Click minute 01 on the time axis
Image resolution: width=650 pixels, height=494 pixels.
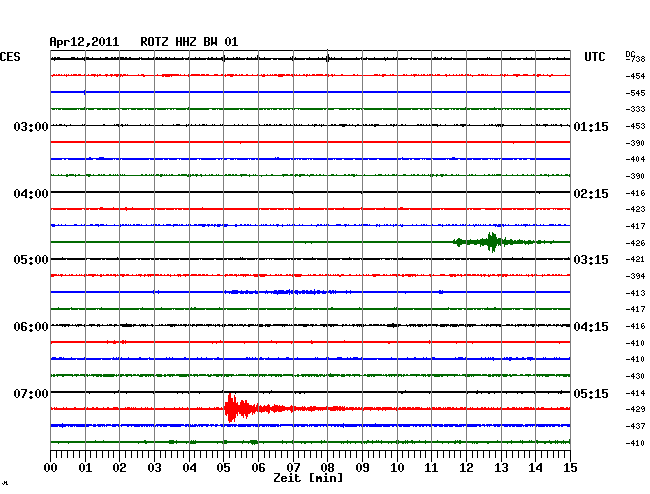point(85,467)
